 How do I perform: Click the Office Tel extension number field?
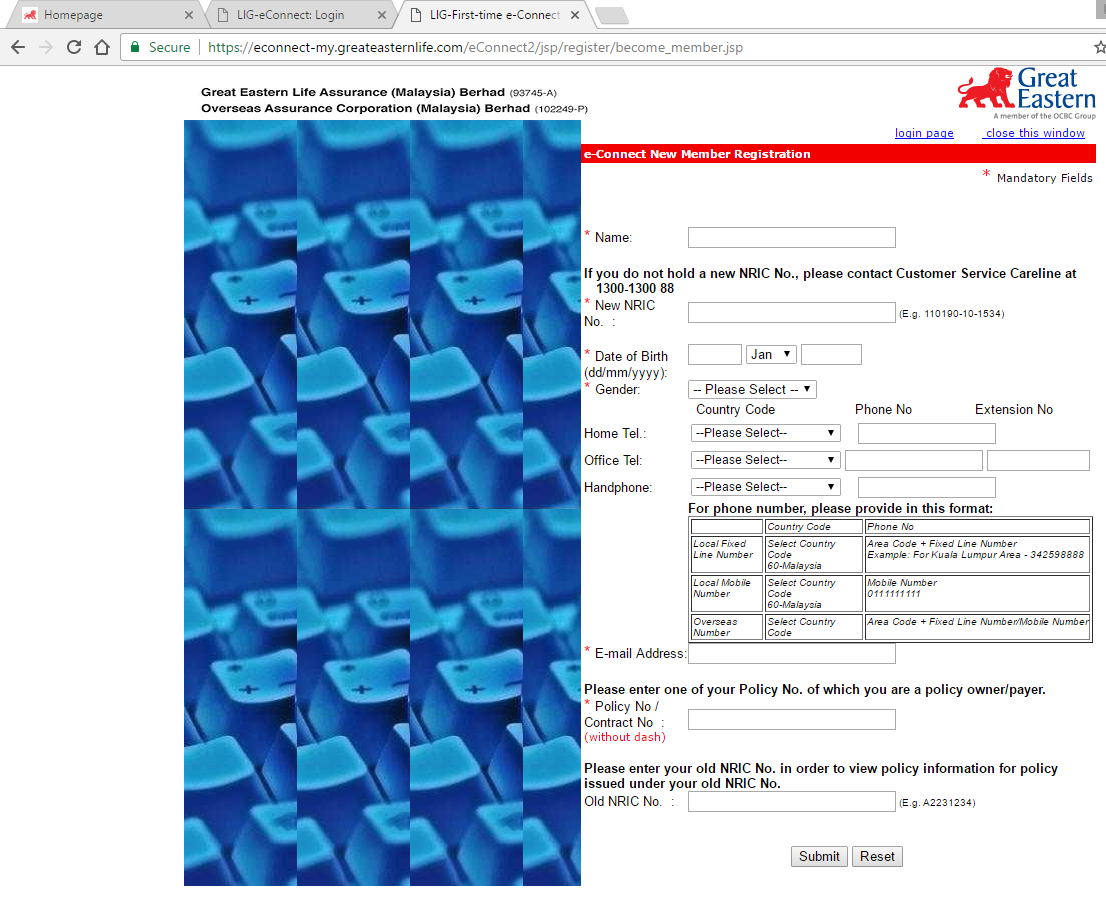click(1038, 461)
